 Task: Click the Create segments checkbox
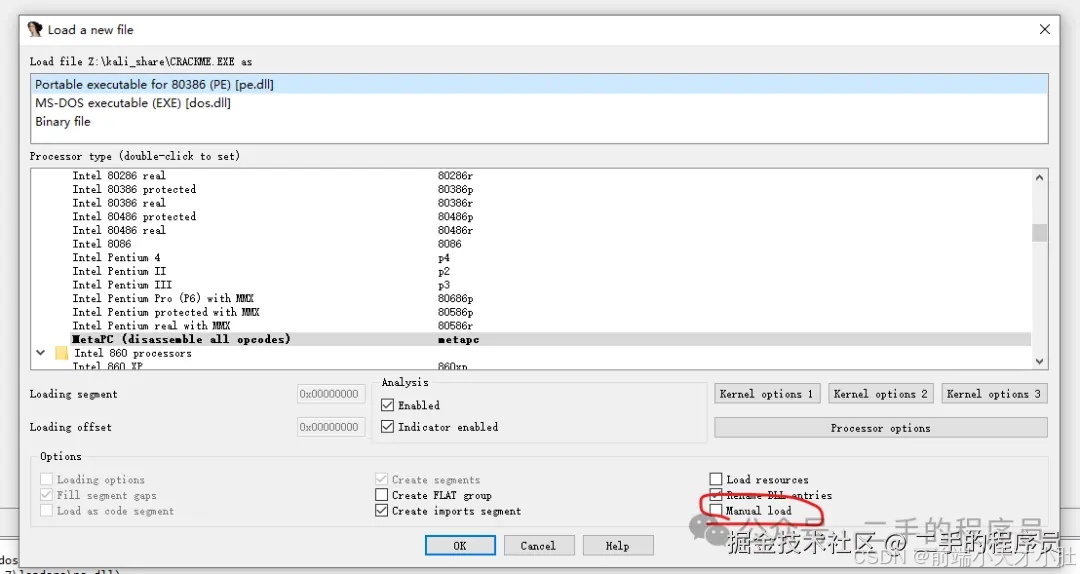(x=382, y=479)
